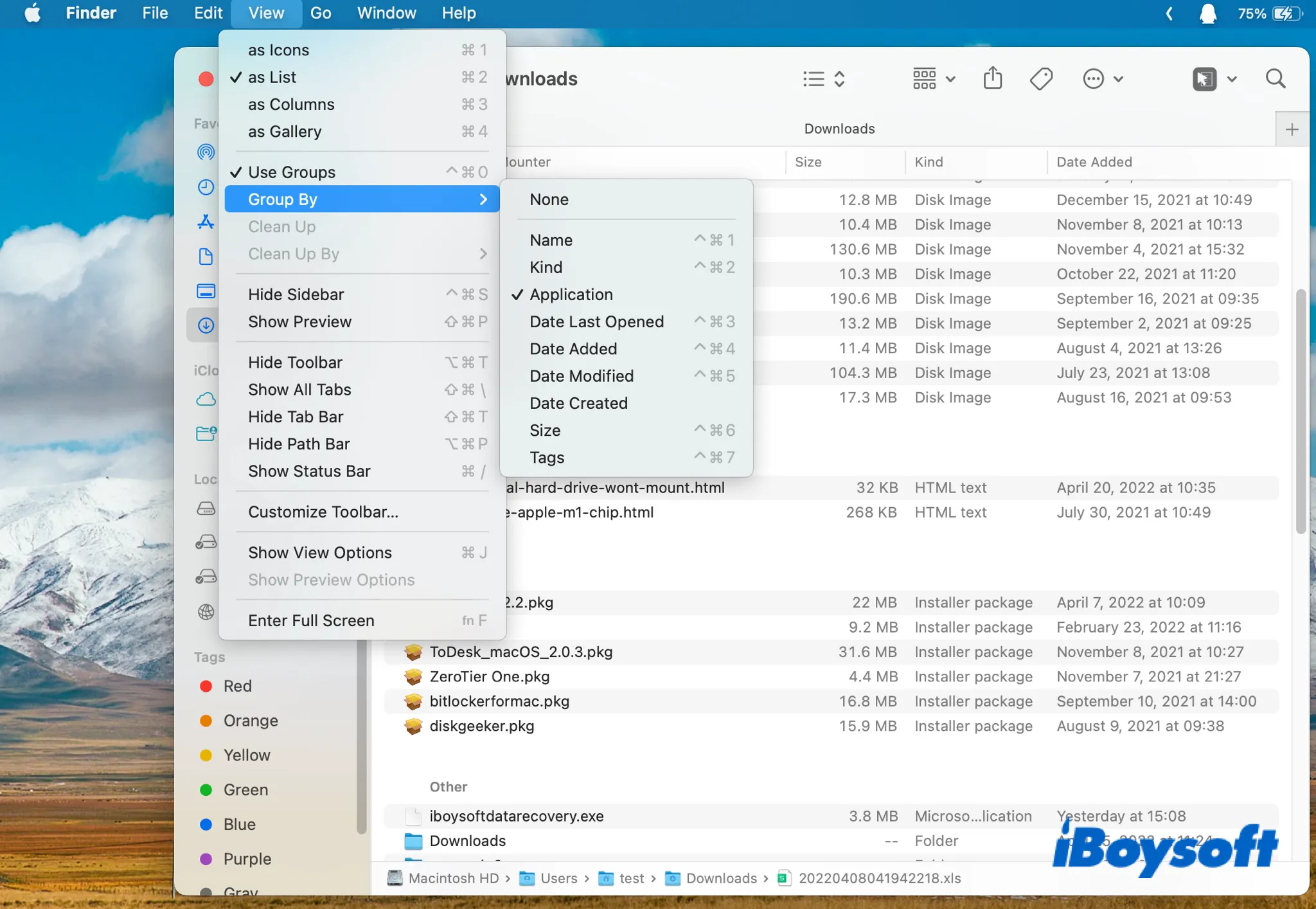This screenshot has height=909, width=1316.
Task: Select Enter Full Screen button
Action: pos(311,620)
